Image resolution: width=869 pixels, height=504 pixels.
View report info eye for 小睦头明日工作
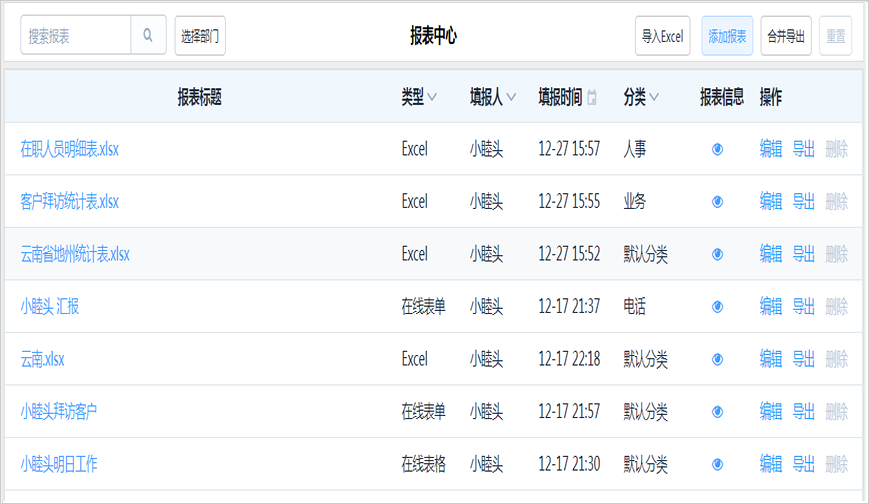[717, 464]
